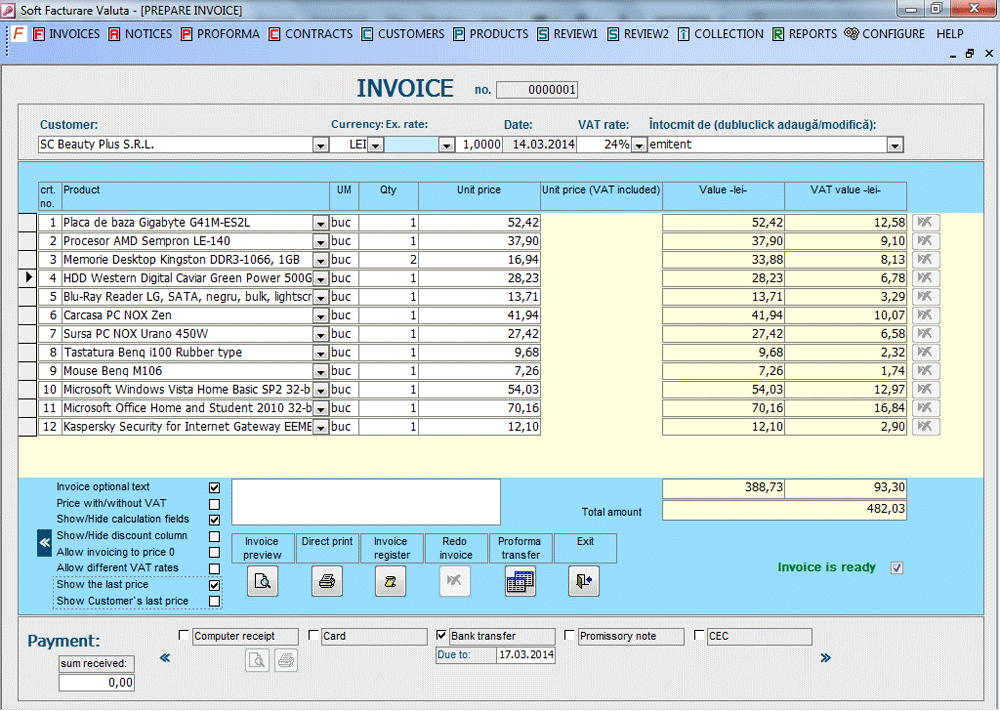Click the Invoice register icon

click(x=390, y=581)
